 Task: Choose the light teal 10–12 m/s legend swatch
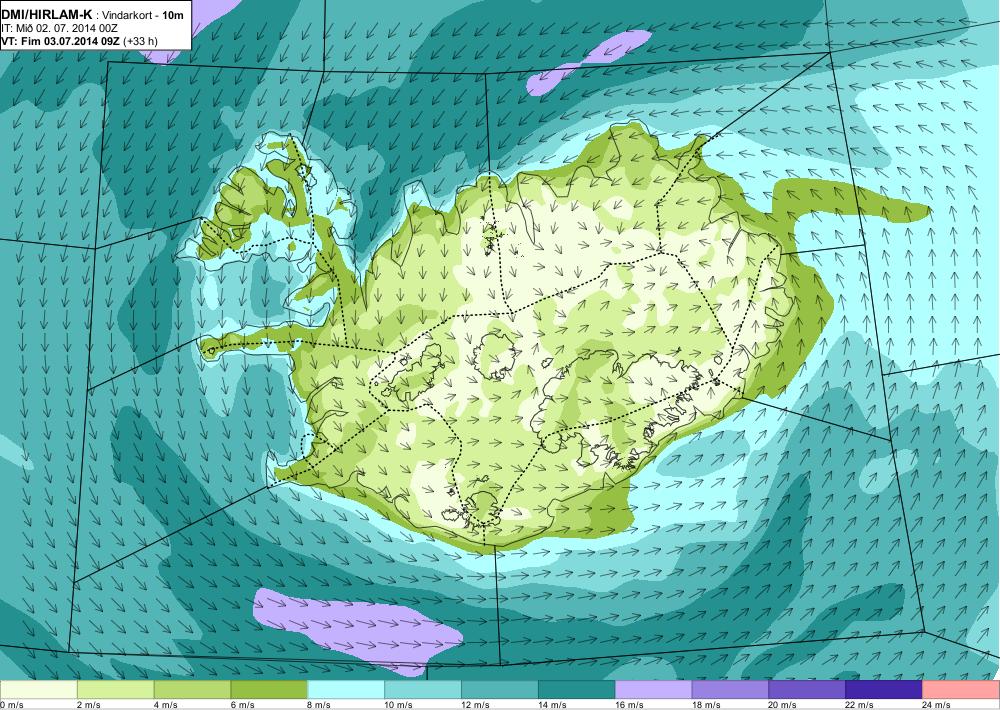pyautogui.click(x=423, y=690)
